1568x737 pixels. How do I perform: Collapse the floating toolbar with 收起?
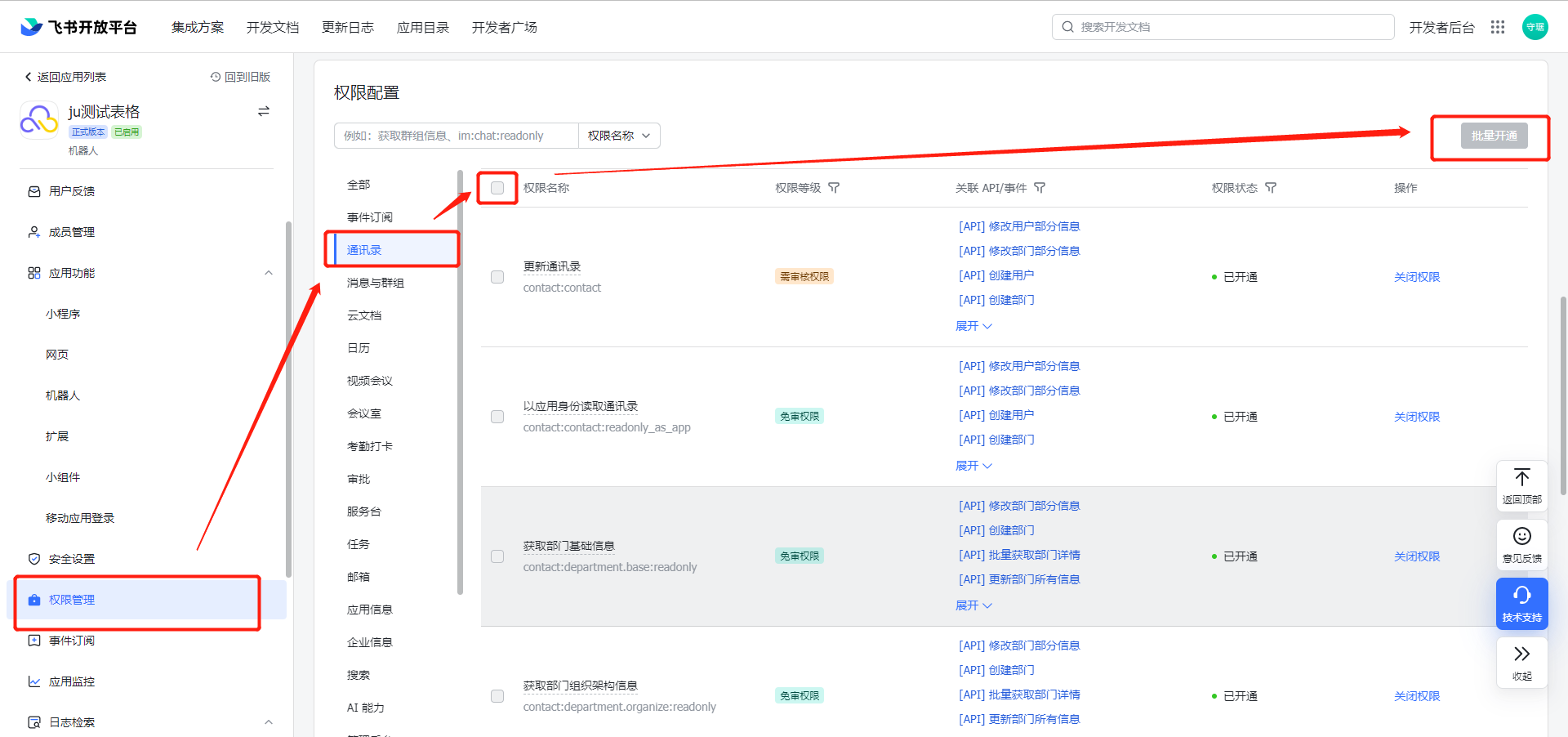(x=1522, y=663)
